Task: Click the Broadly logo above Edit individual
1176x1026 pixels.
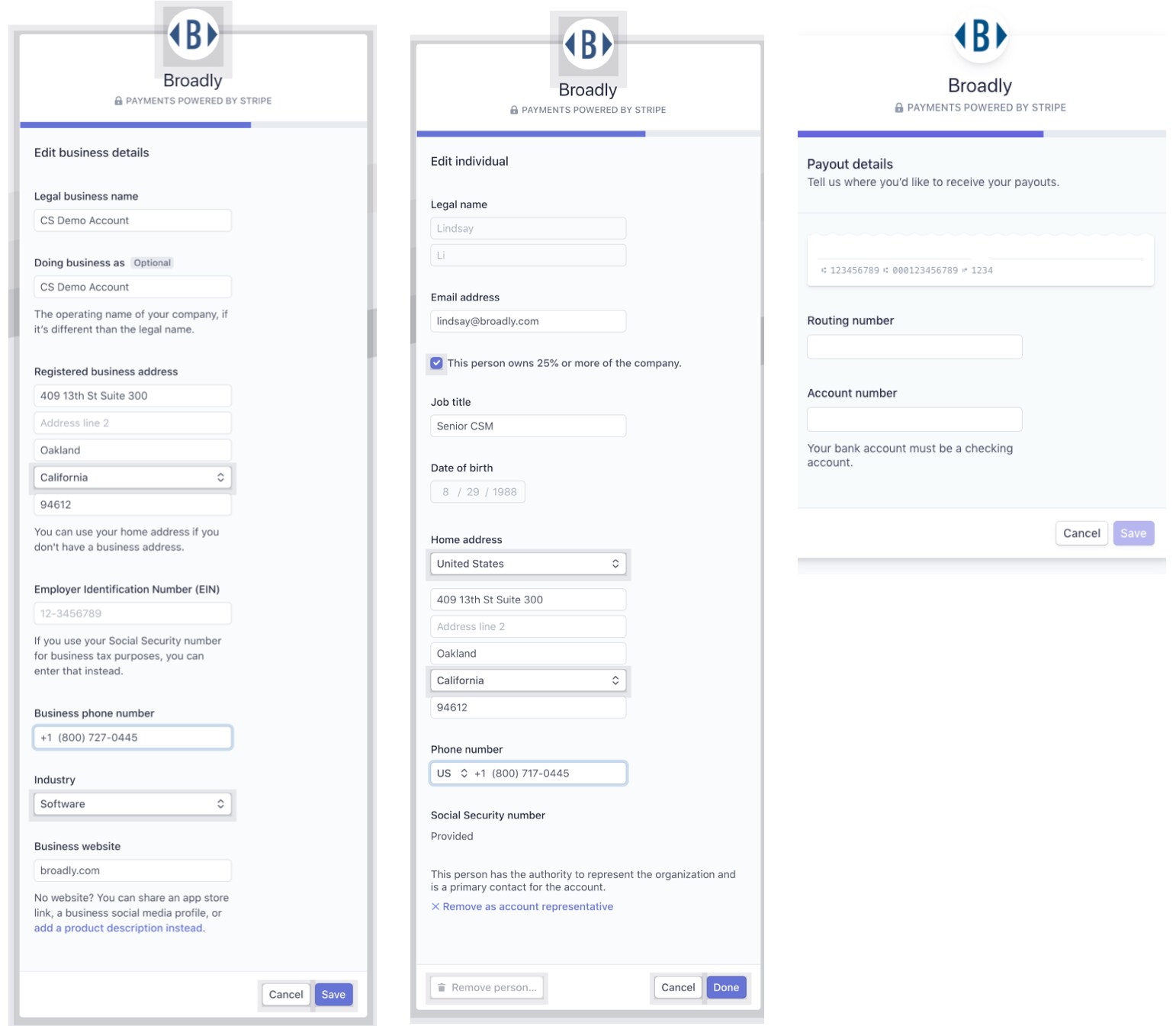Action: [x=588, y=43]
